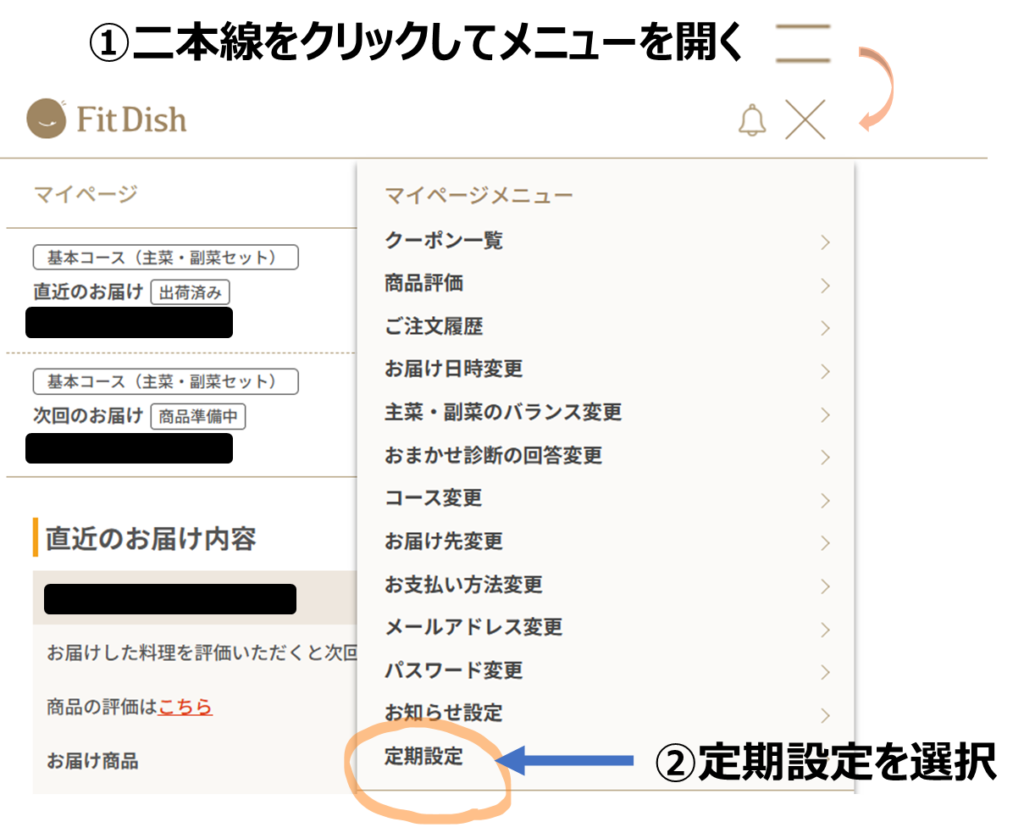Click the 出荷済み status badge
This screenshot has width=1024, height=833.
point(190,293)
